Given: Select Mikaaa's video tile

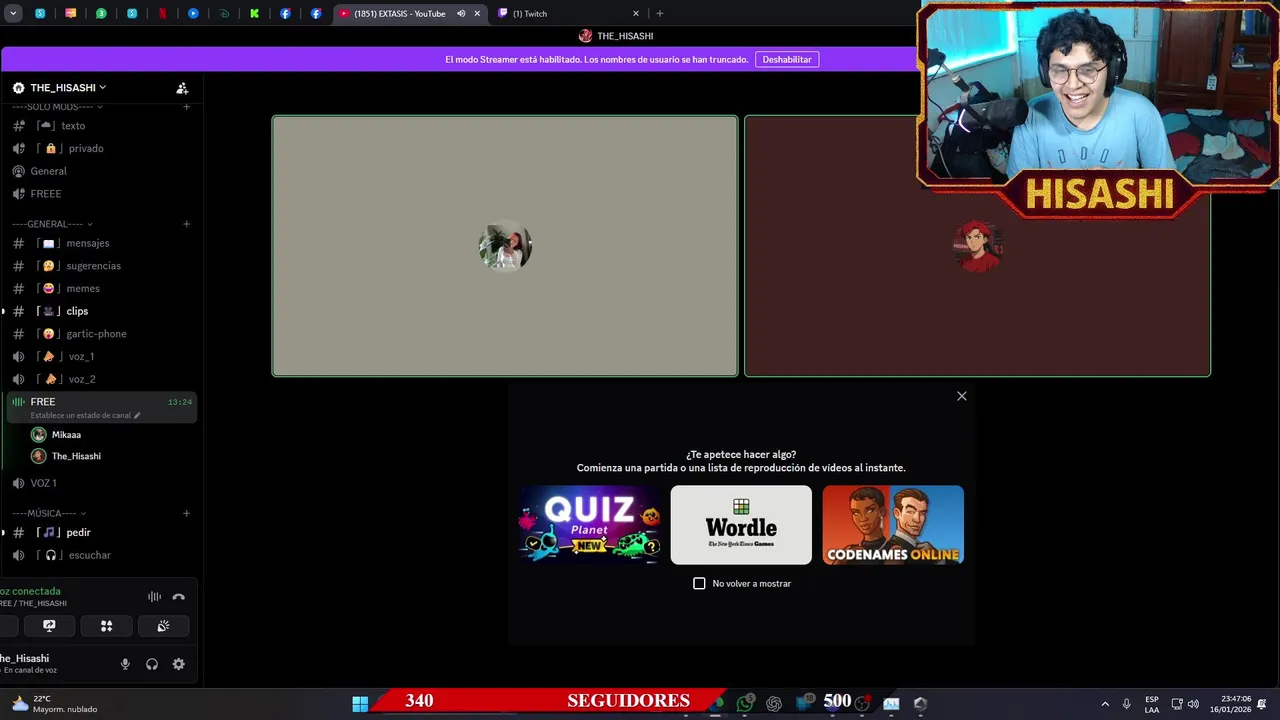Looking at the screenshot, I should point(505,246).
